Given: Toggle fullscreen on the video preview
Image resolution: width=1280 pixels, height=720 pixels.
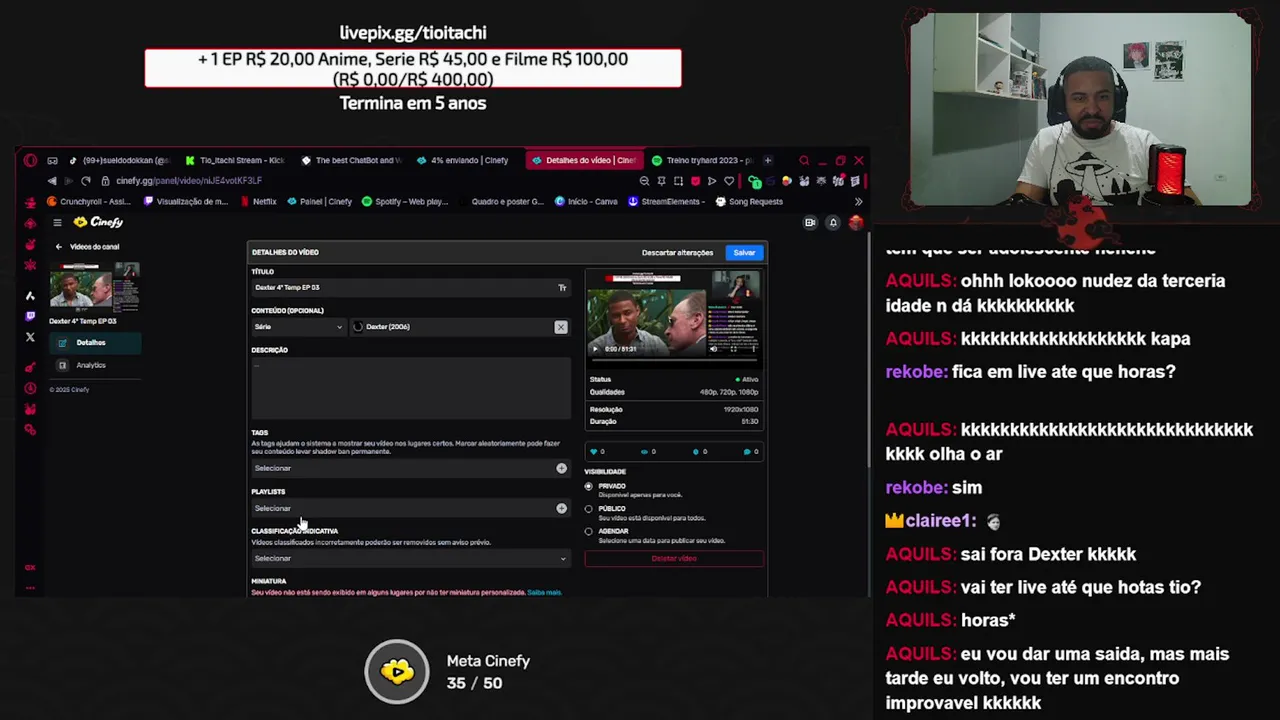Looking at the screenshot, I should tap(733, 349).
